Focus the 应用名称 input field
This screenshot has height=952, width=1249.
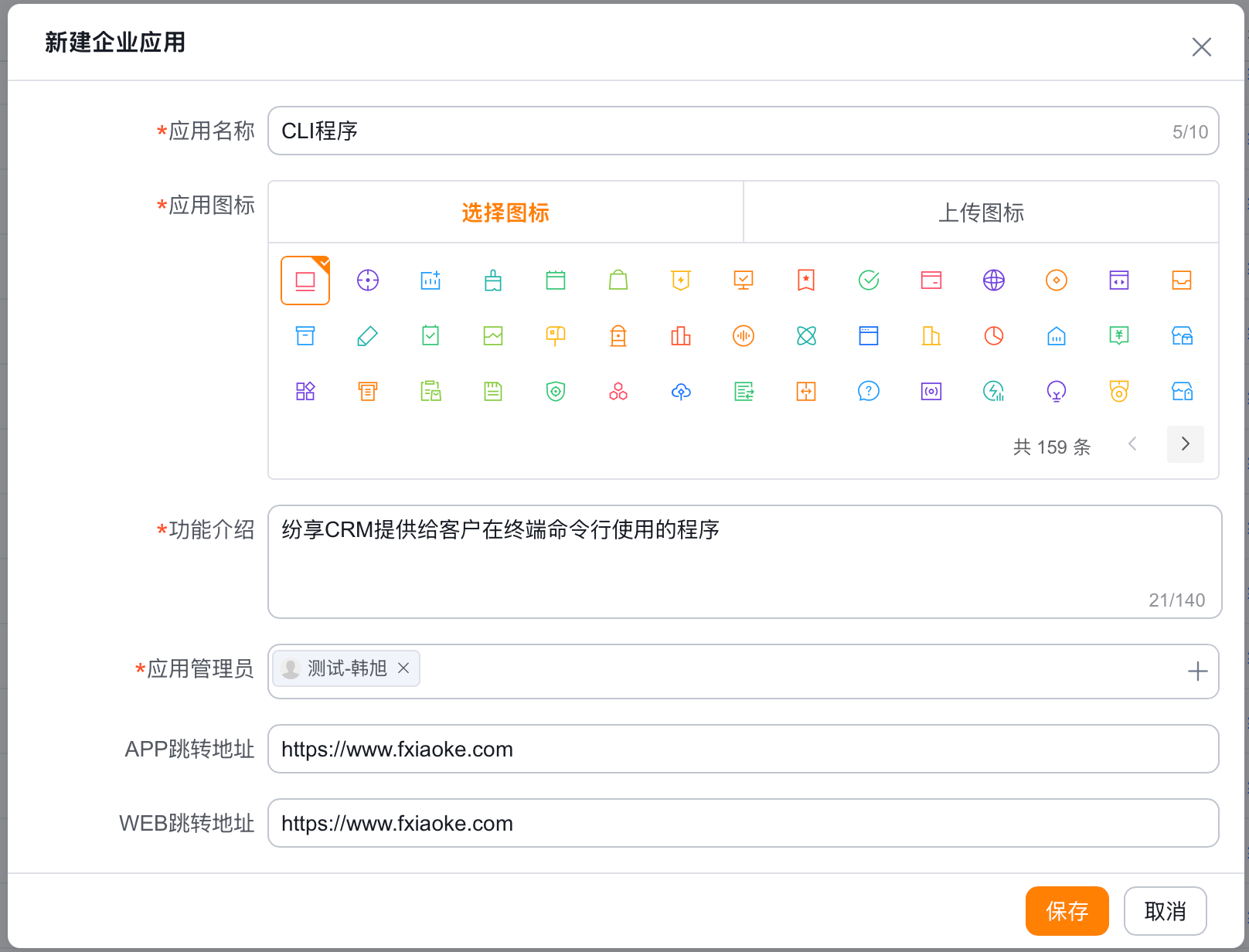744,131
